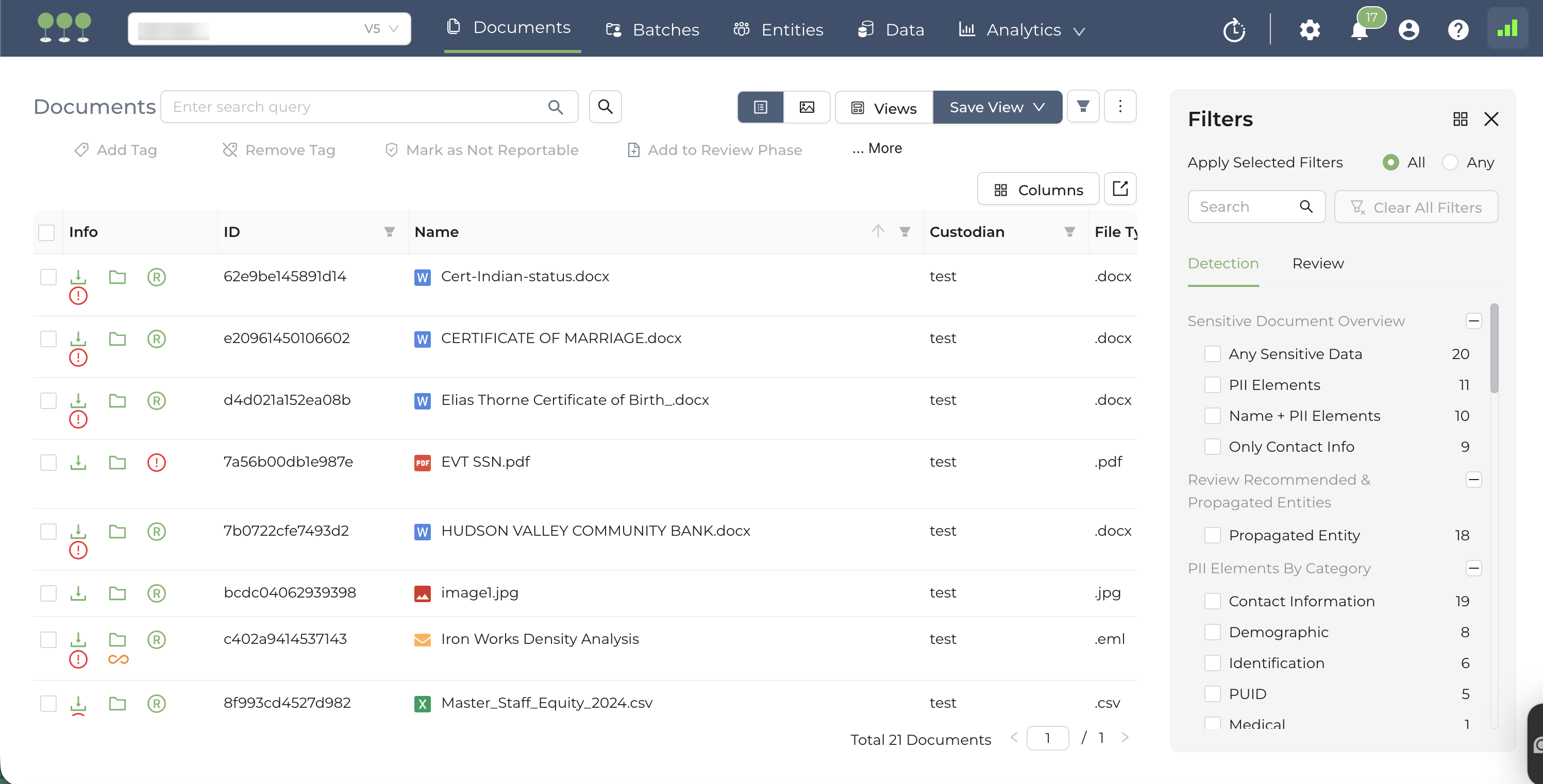Open the settings gear icon
This screenshot has height=784, width=1543.
1310,30
